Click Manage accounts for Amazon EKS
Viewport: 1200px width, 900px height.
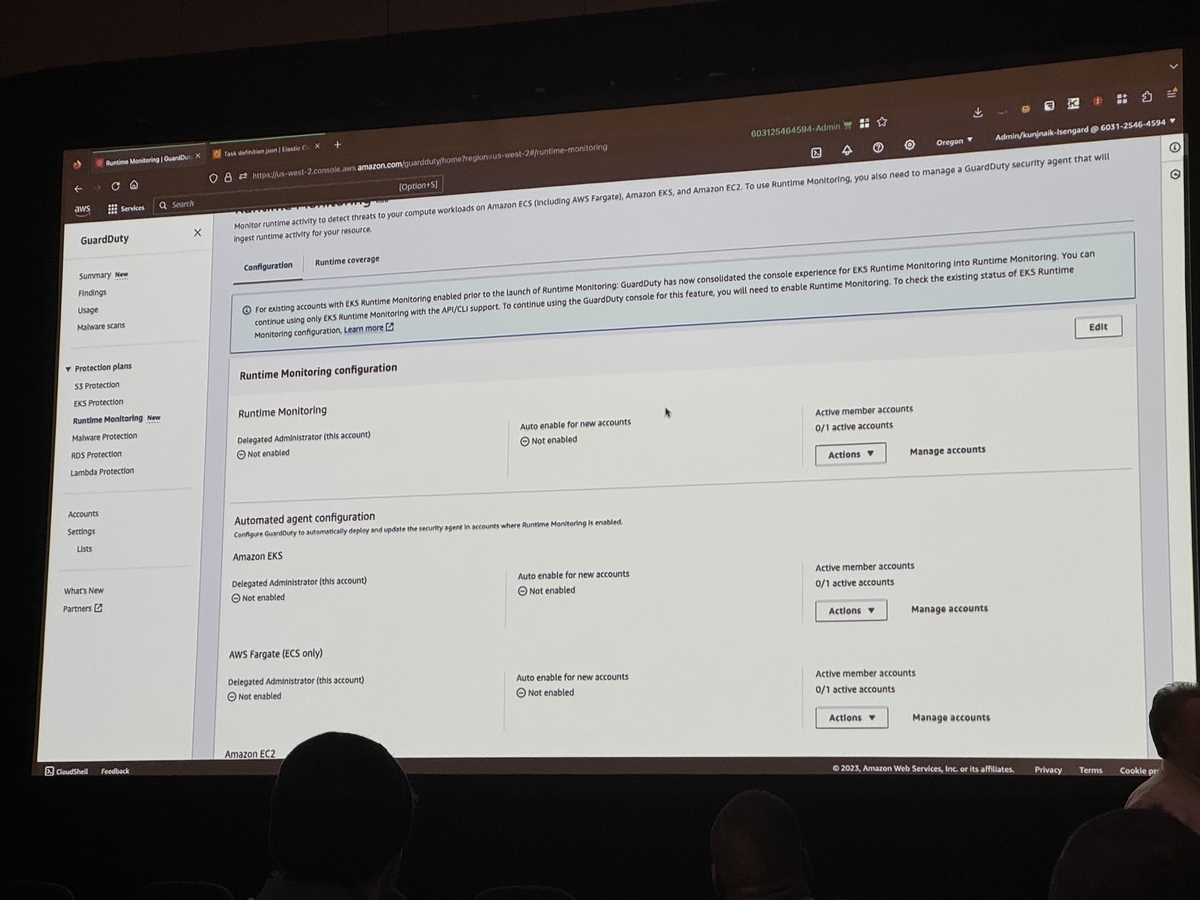949,609
